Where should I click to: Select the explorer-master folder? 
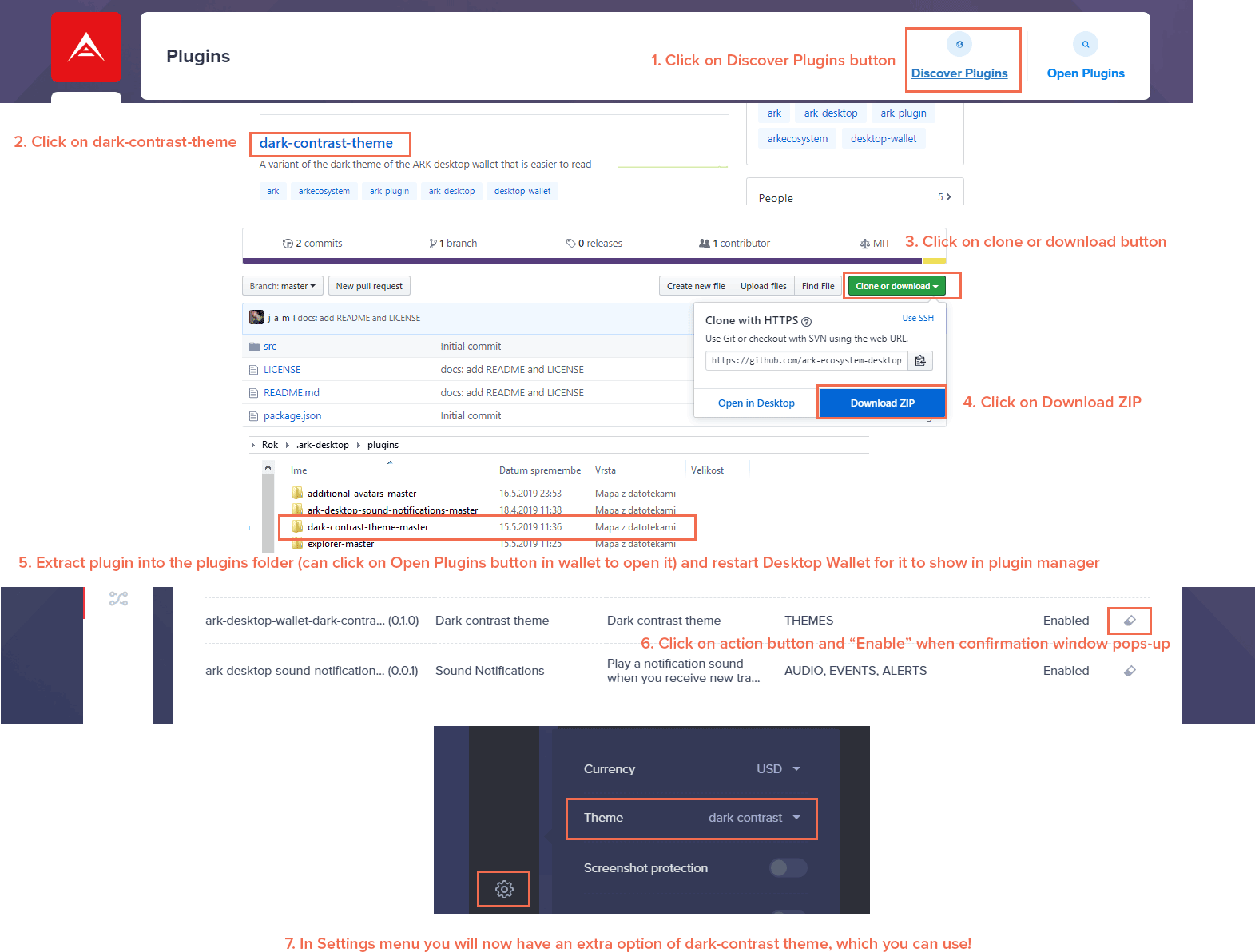pyautogui.click(x=340, y=544)
